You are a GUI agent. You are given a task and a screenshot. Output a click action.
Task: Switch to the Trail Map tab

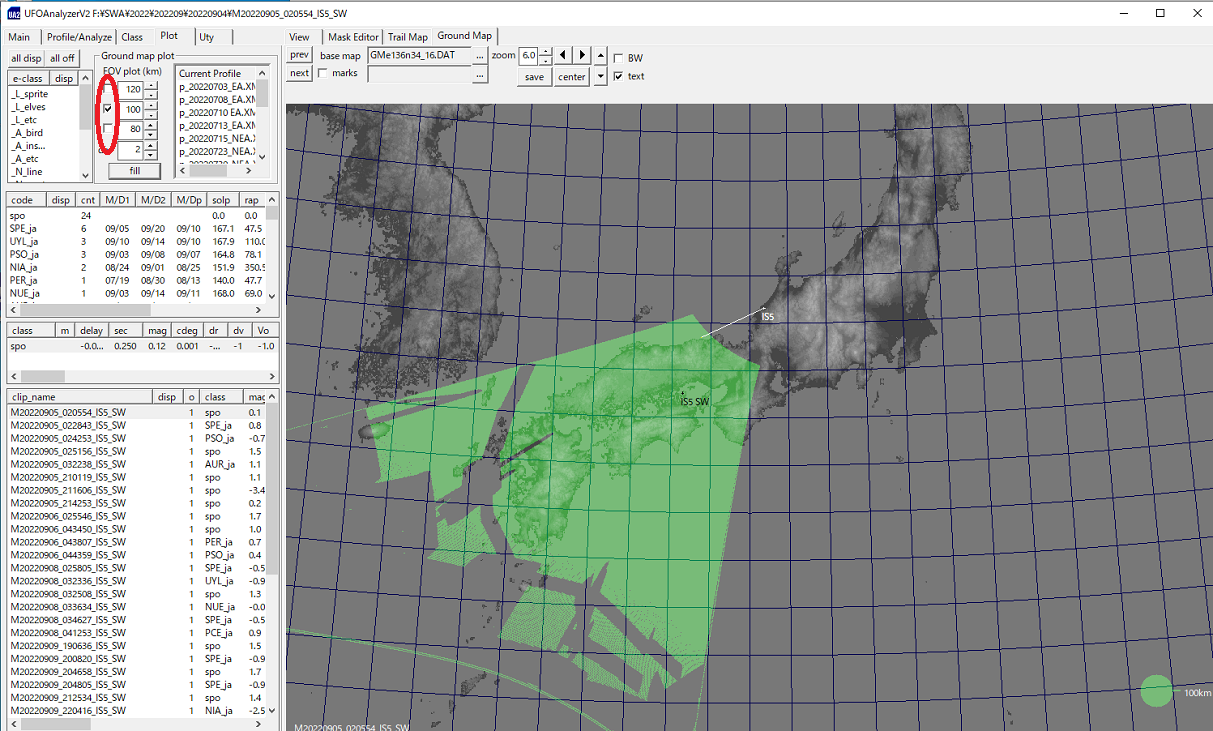click(407, 37)
